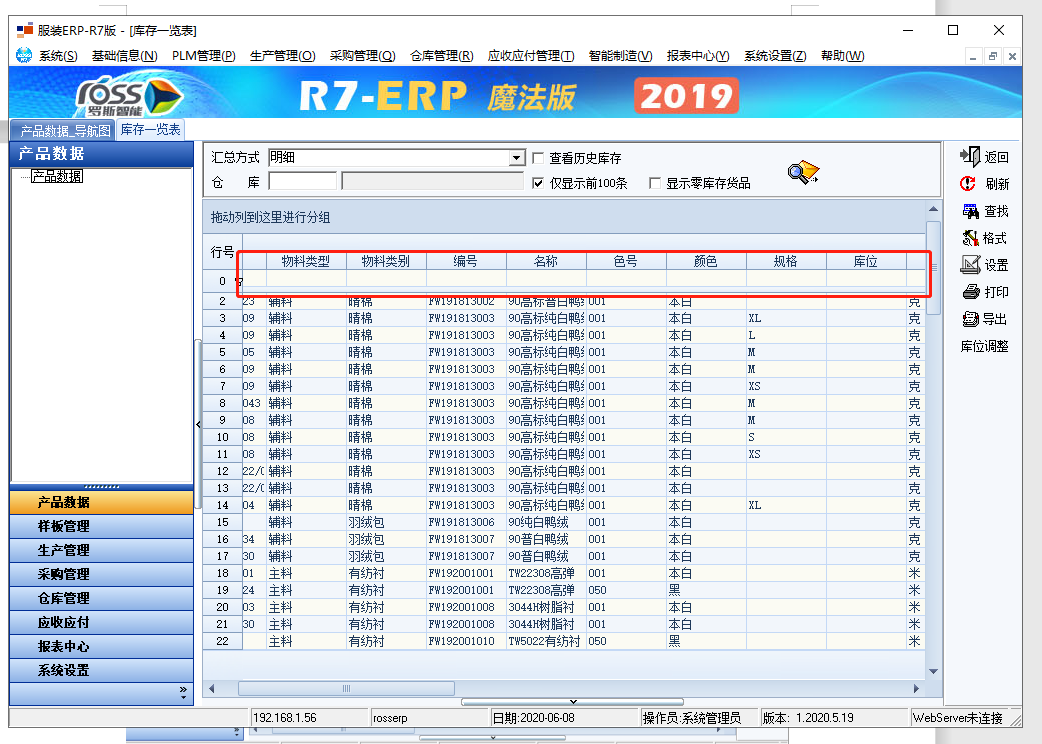Image resolution: width=1042 pixels, height=744 pixels.
Task: Open 系统设置 sidebar section
Action: 102,670
